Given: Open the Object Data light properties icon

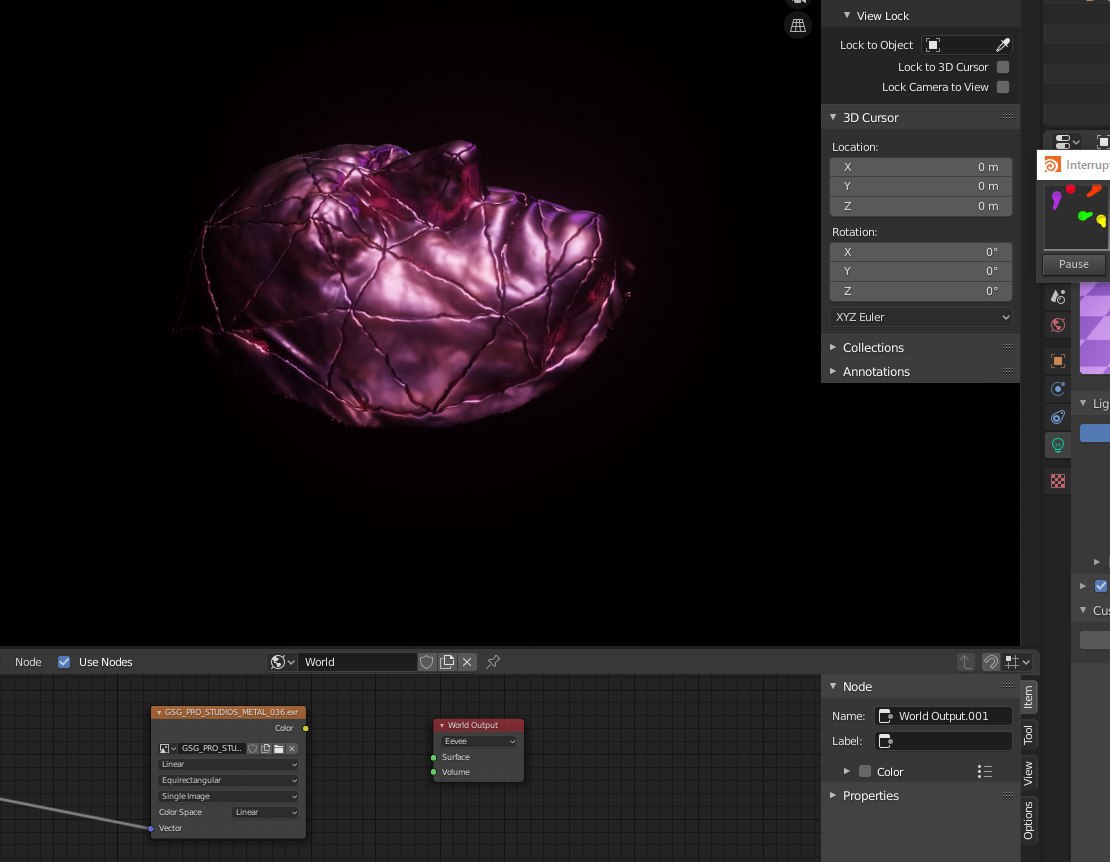Looking at the screenshot, I should 1058,444.
